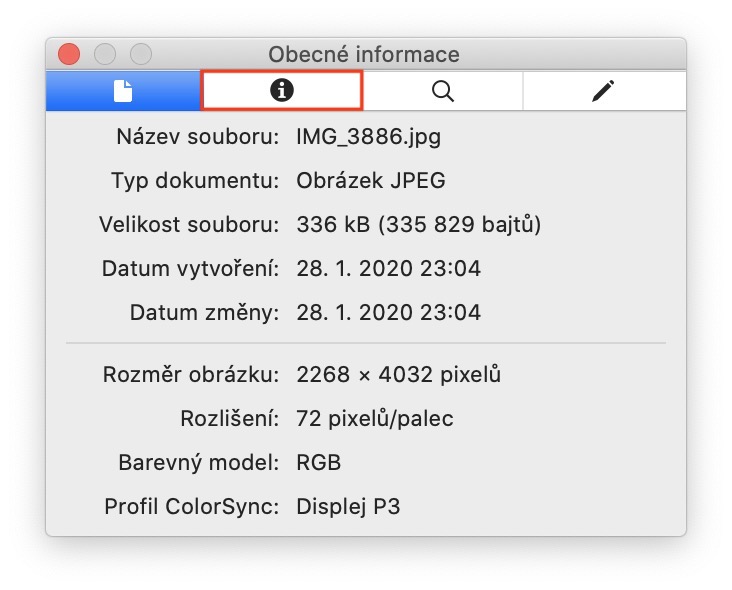This screenshot has width=732, height=590.
Task: Switch to the Keywords magnifier tab
Action: tap(442, 91)
